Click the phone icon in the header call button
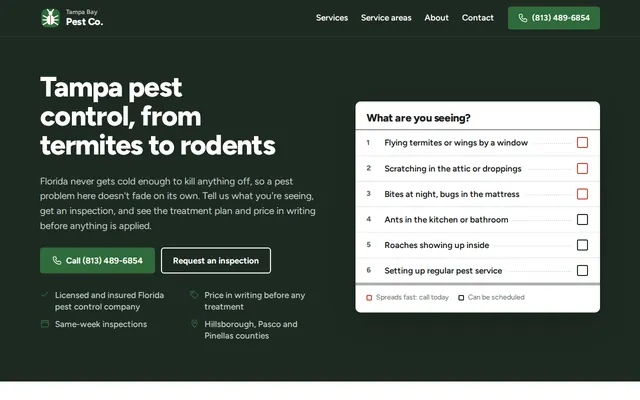Viewport: 640px width, 400px height. tap(522, 18)
